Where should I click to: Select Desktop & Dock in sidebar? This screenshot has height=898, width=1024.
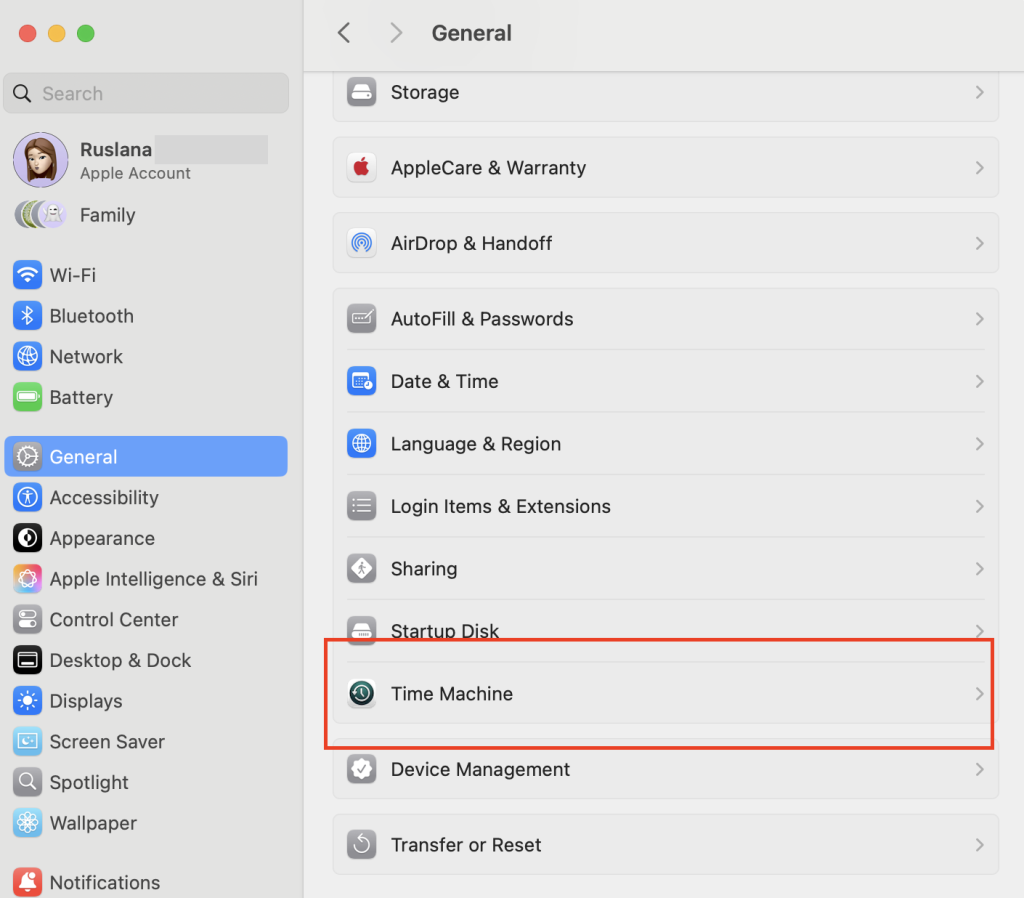(120, 660)
